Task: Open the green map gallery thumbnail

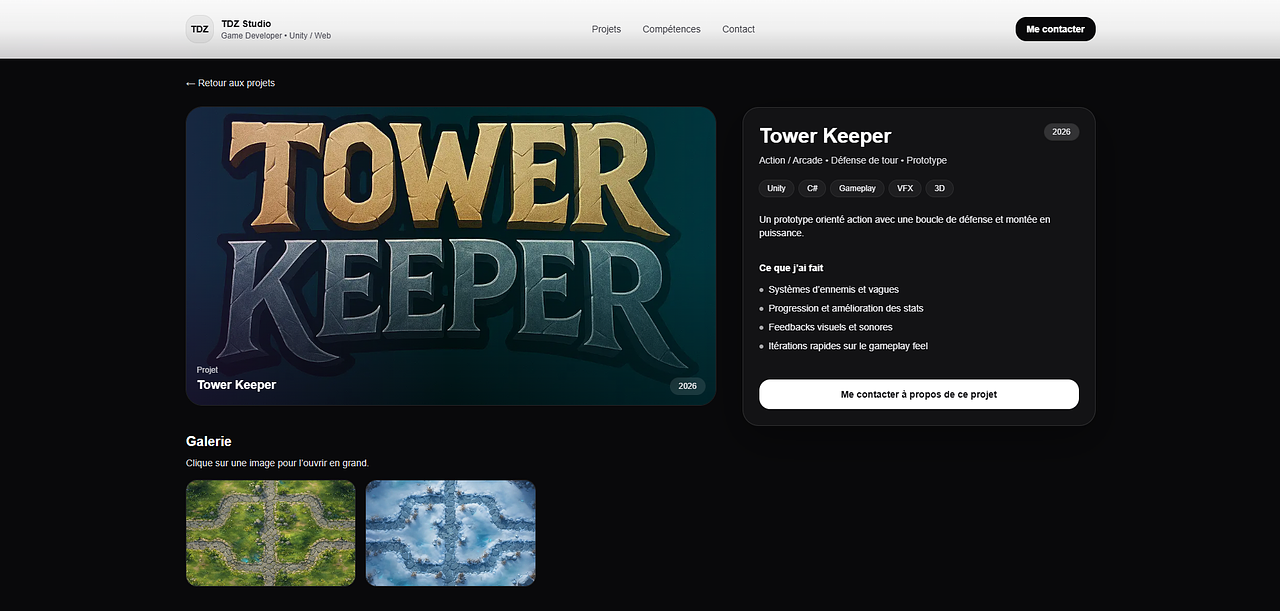Action: tap(270, 533)
